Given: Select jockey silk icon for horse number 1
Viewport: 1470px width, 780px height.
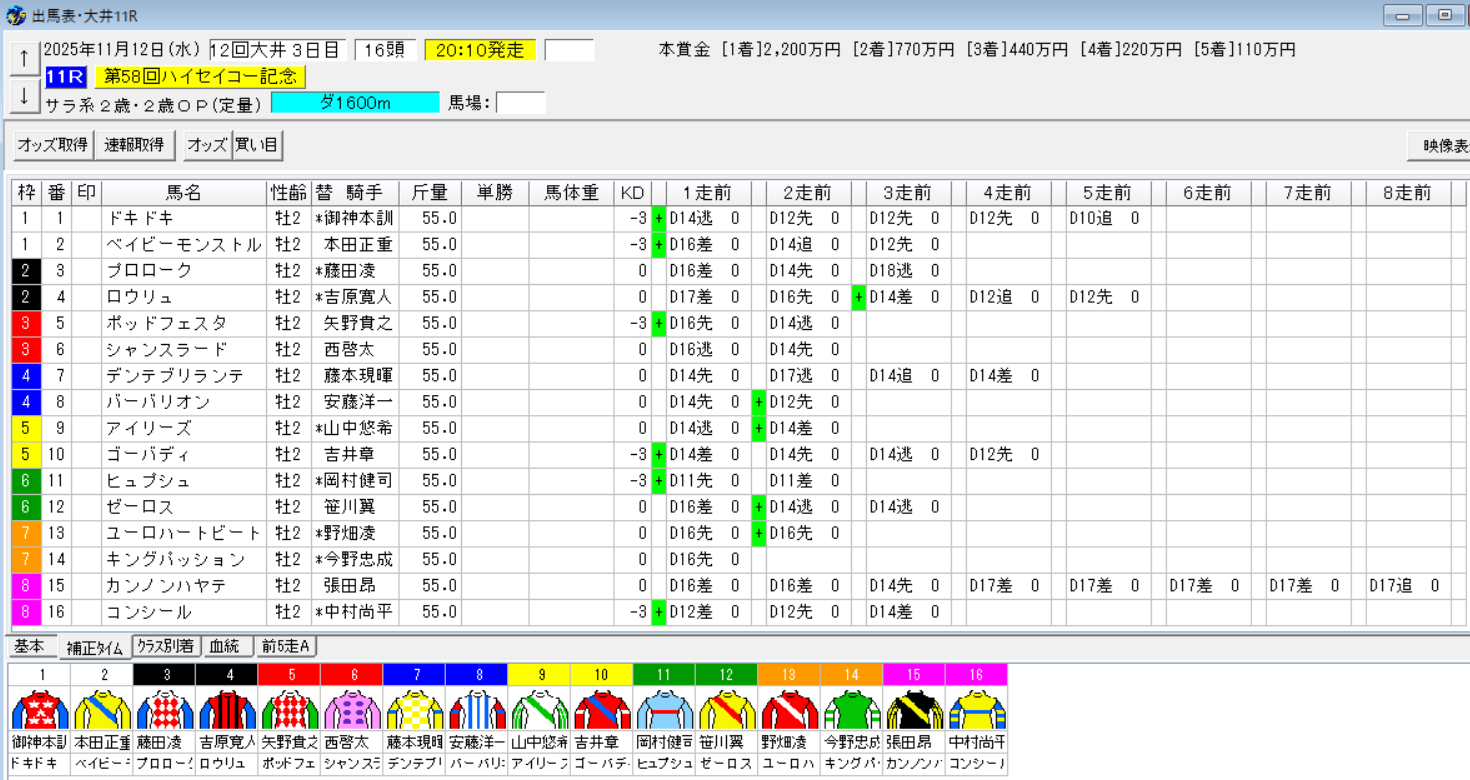Looking at the screenshot, I should pyautogui.click(x=41, y=710).
